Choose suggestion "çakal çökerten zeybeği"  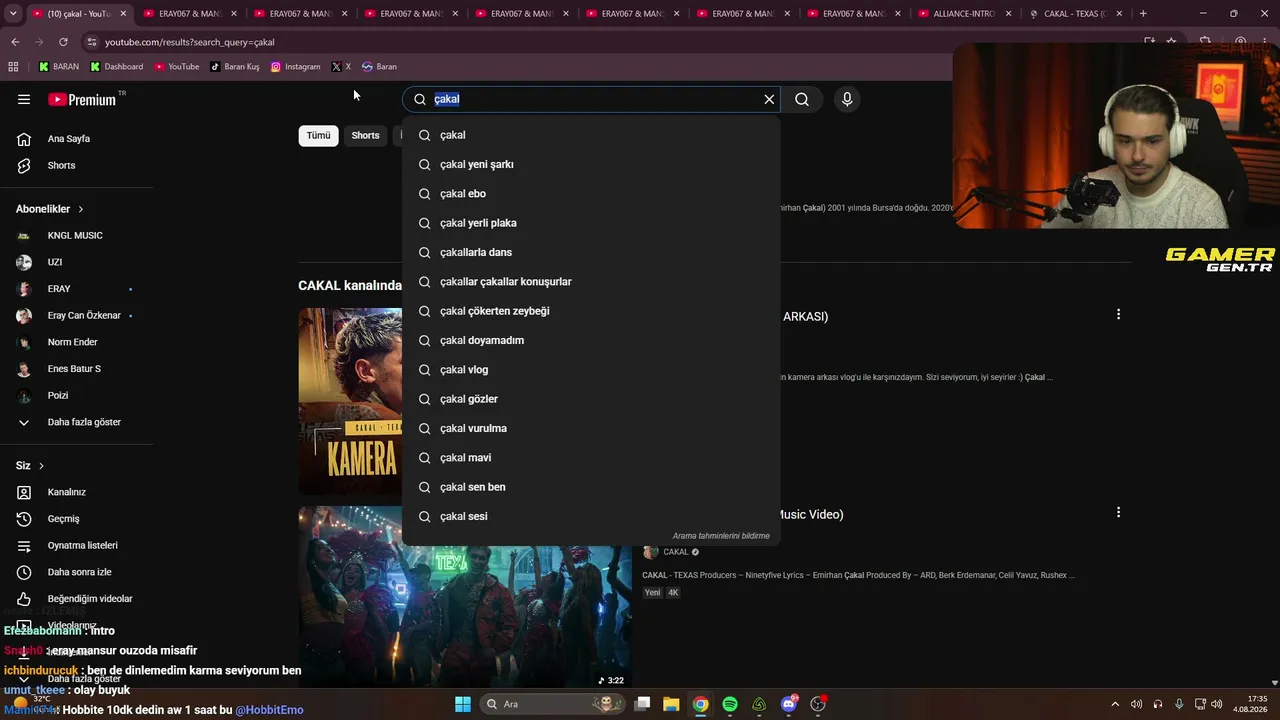pyautogui.click(x=591, y=311)
